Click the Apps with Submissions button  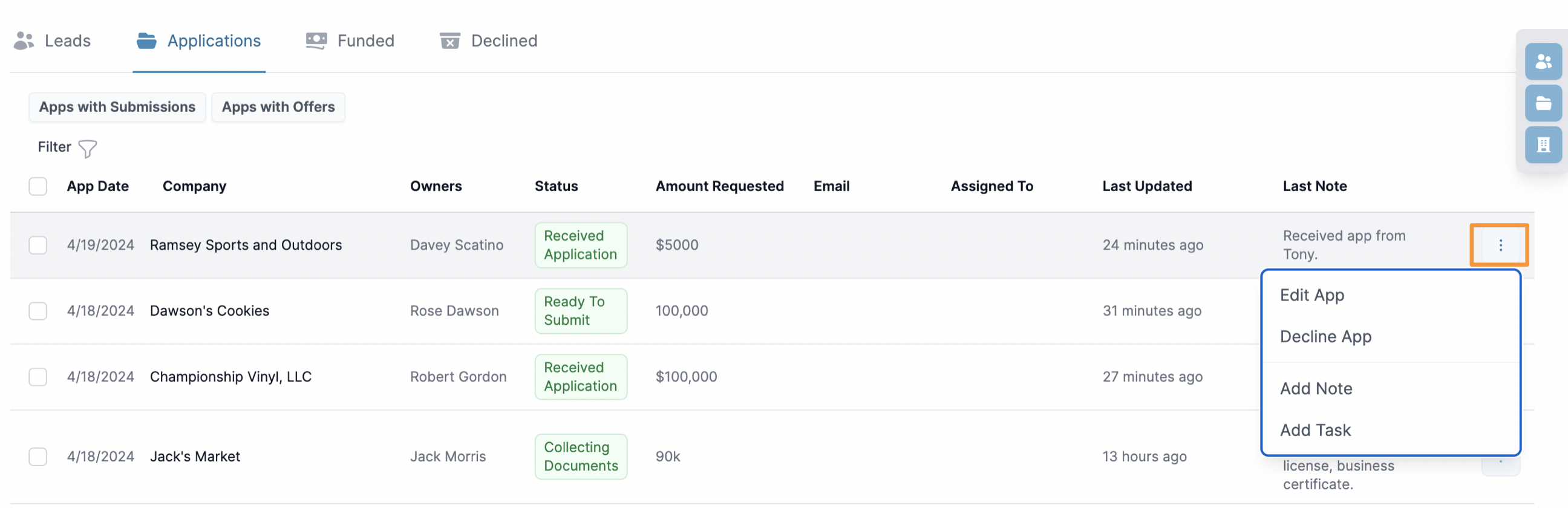[x=117, y=107]
